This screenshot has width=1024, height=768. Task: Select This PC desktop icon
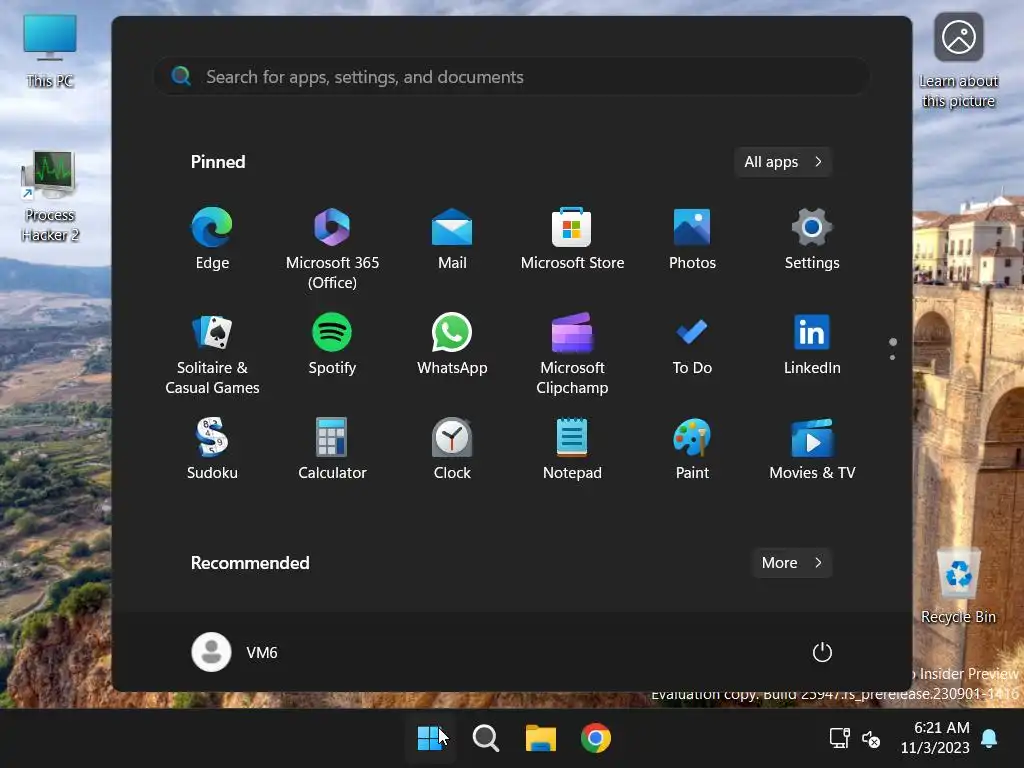click(x=50, y=51)
